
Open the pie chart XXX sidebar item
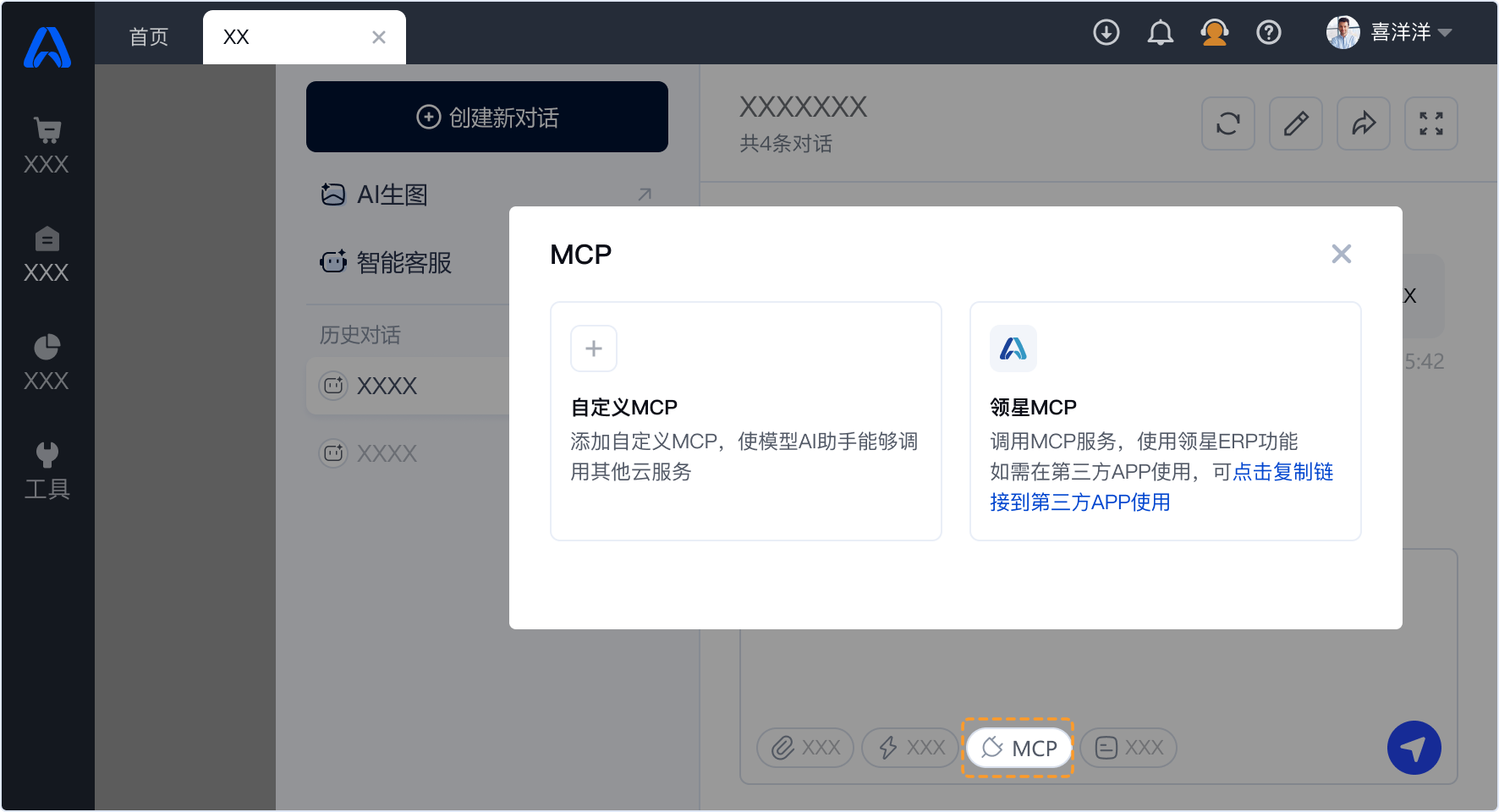pos(47,362)
